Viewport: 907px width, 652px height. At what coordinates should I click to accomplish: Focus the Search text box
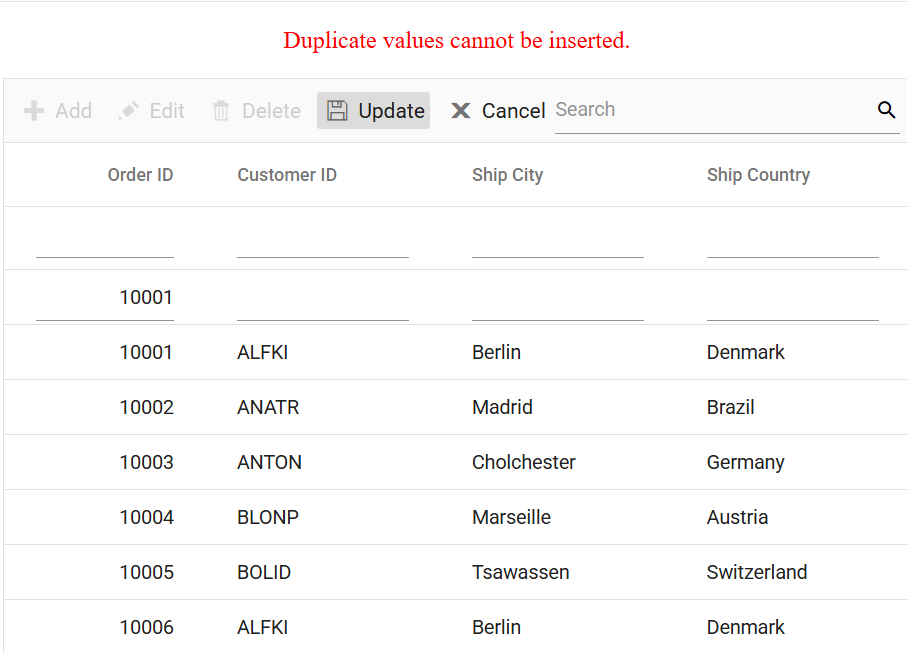pyautogui.click(x=714, y=110)
